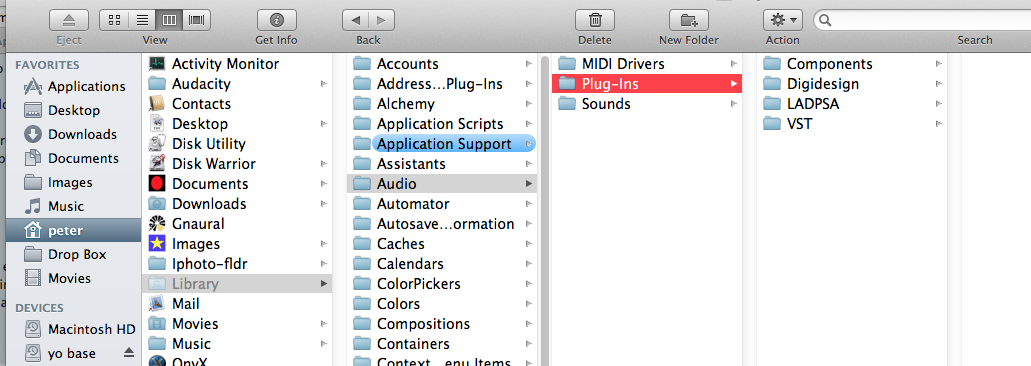Click the Eject toolbar button

click(x=68, y=20)
